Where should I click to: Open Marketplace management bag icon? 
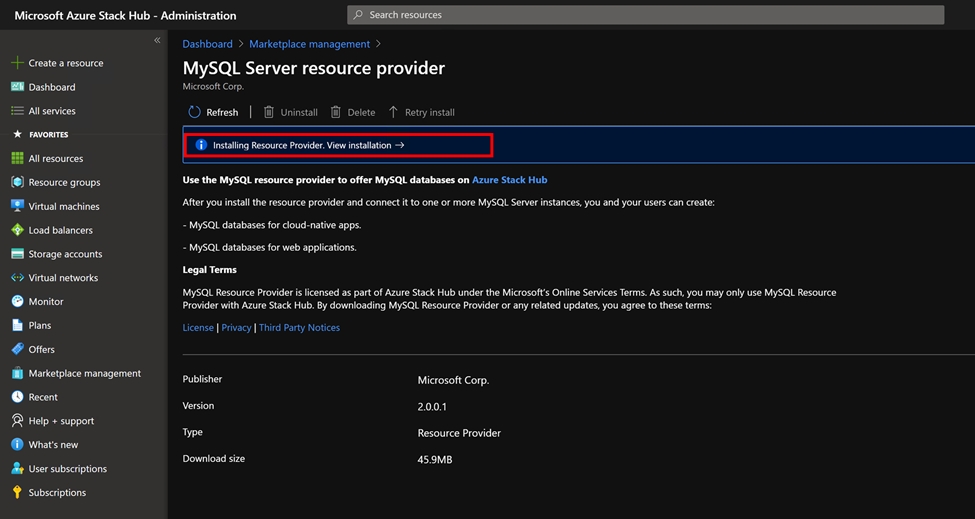[x=17, y=373]
